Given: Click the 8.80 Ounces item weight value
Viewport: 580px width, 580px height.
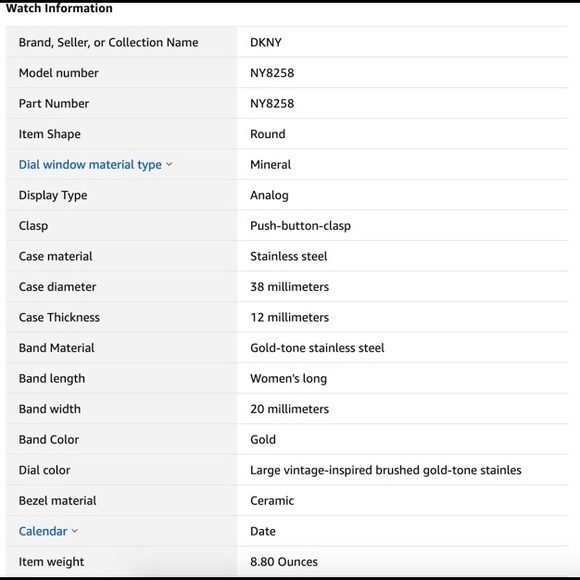Looking at the screenshot, I should tap(284, 562).
